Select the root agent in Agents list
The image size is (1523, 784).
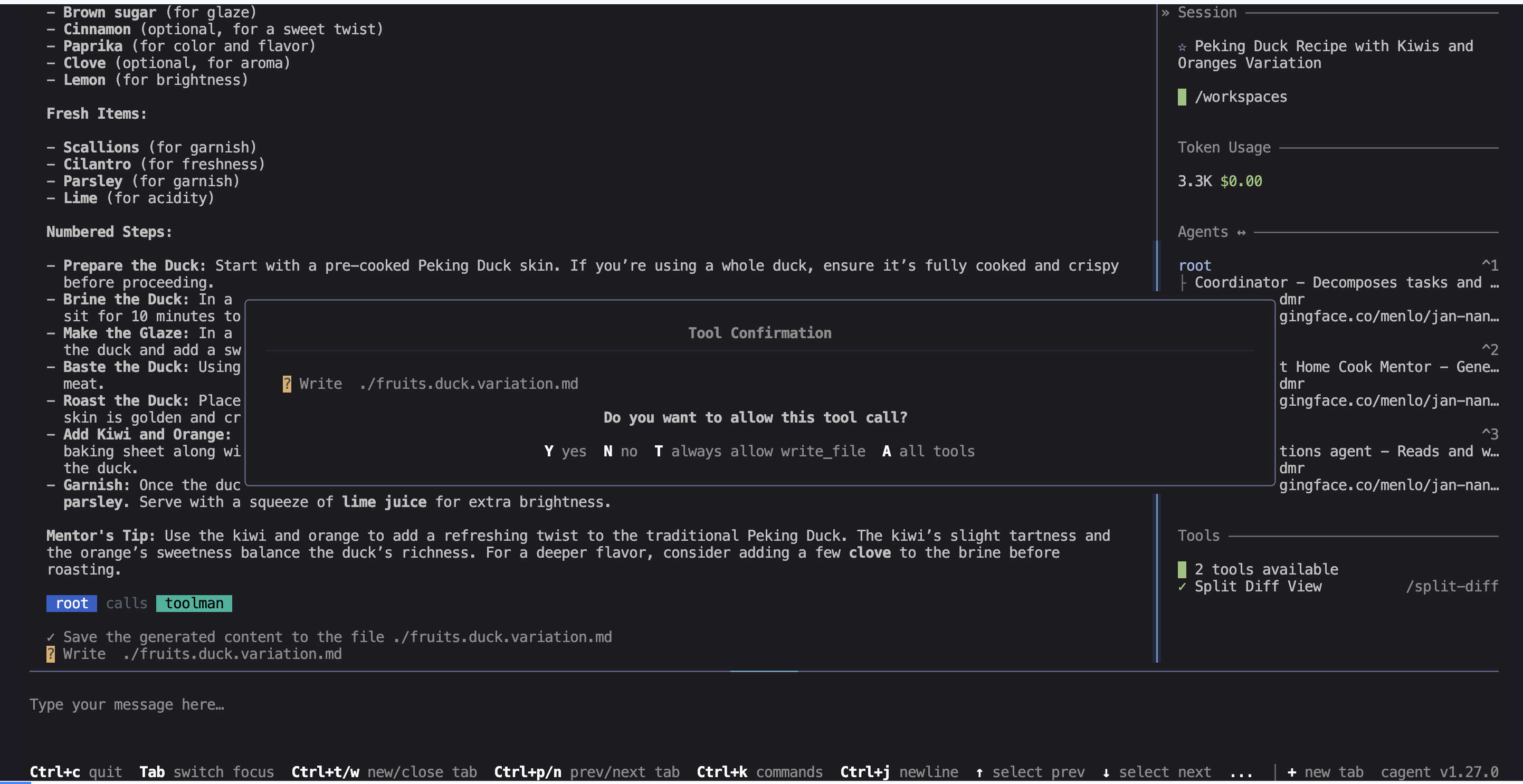pos(1195,265)
